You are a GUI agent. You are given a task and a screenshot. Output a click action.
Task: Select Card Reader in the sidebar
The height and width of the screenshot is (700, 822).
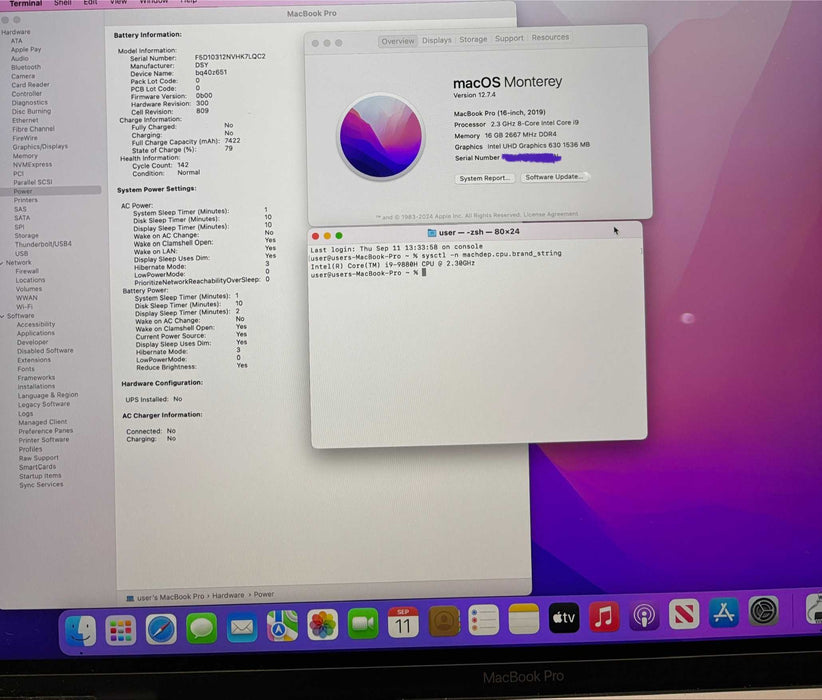pos(30,85)
